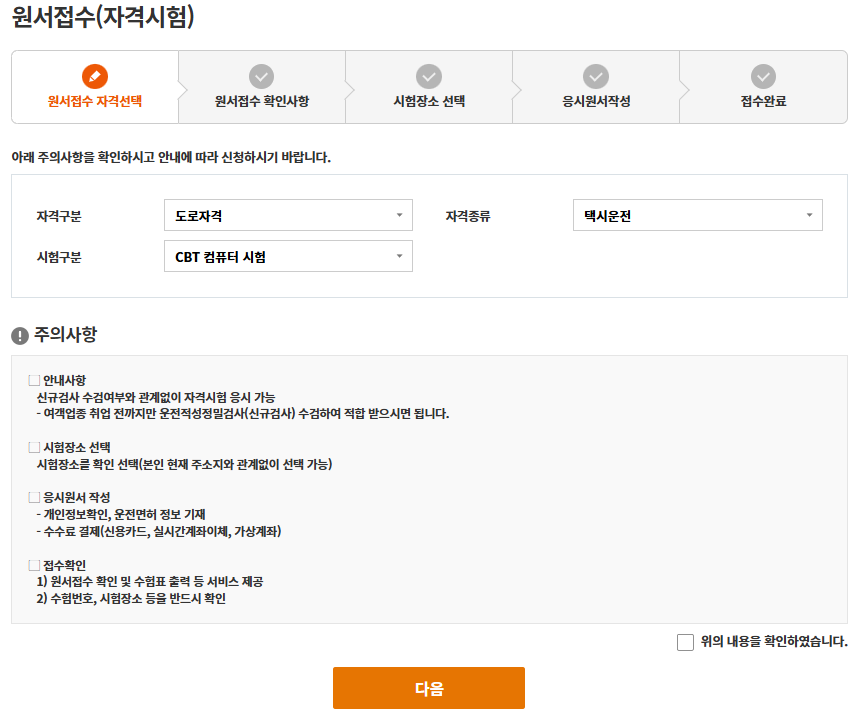Click the 시험구분 field label

click(59, 257)
